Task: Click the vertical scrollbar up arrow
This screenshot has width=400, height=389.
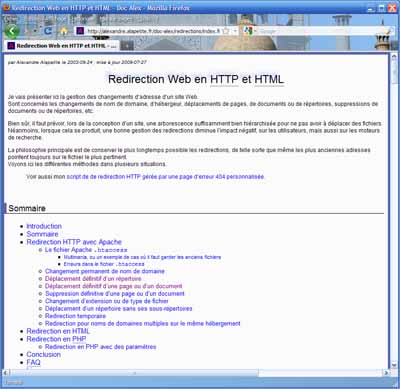Action: pyautogui.click(x=394, y=57)
